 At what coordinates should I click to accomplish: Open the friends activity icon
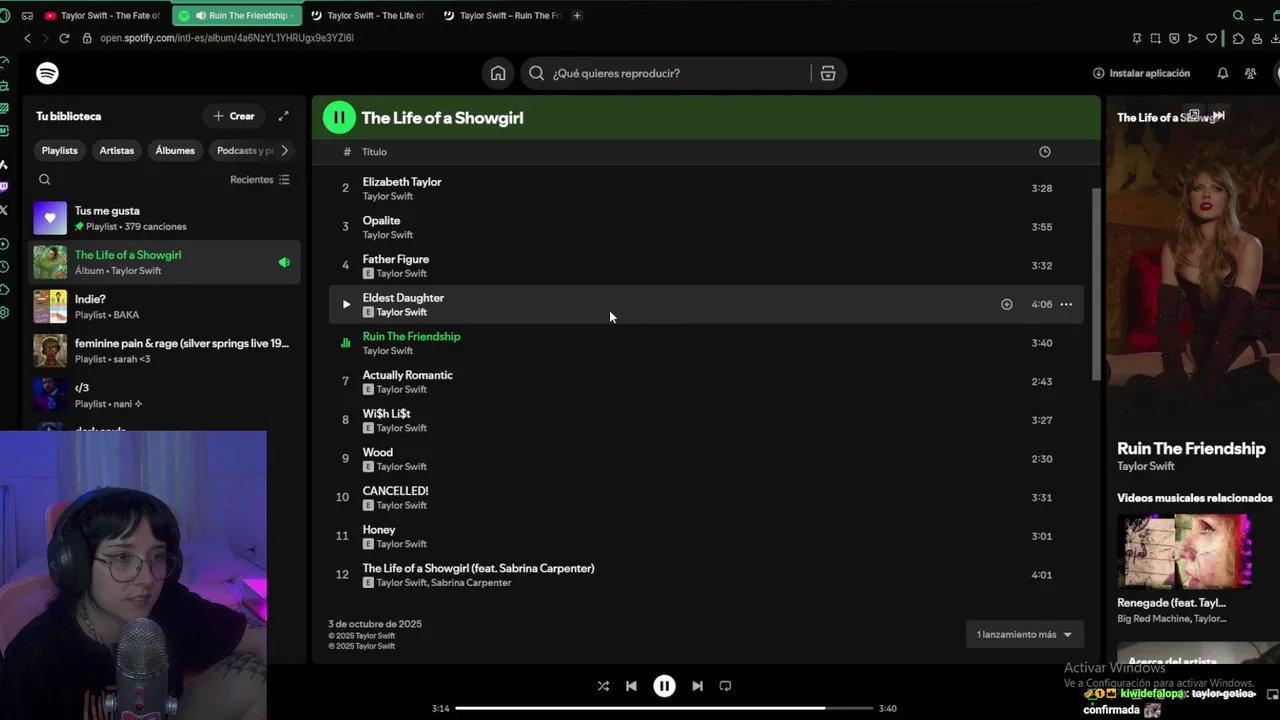pyautogui.click(x=1250, y=73)
